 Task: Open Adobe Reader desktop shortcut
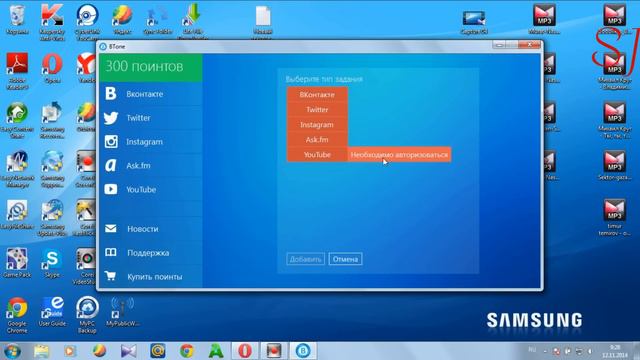click(x=17, y=71)
